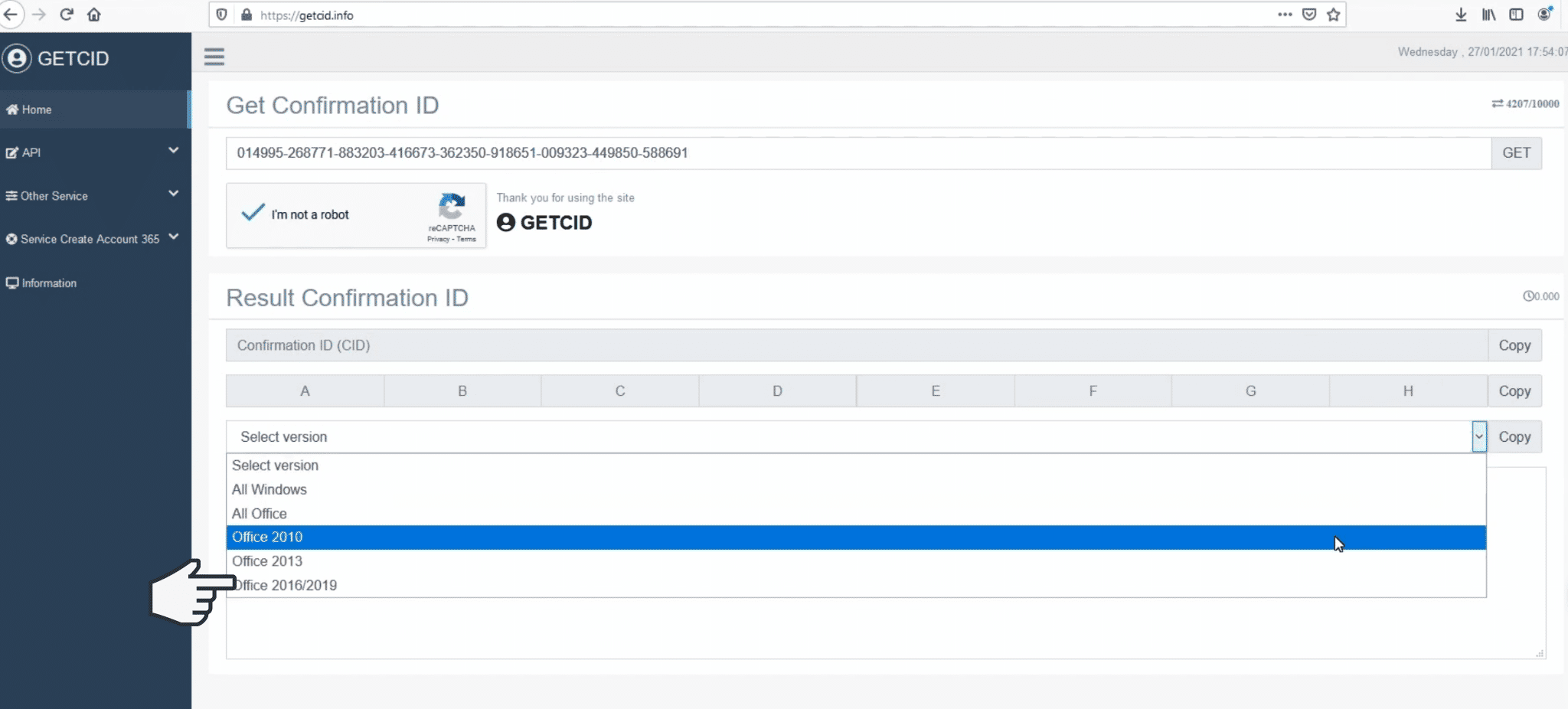The height and width of the screenshot is (709, 1568).
Task: Copy the Confirmation ID (CID) field
Action: click(x=1514, y=345)
